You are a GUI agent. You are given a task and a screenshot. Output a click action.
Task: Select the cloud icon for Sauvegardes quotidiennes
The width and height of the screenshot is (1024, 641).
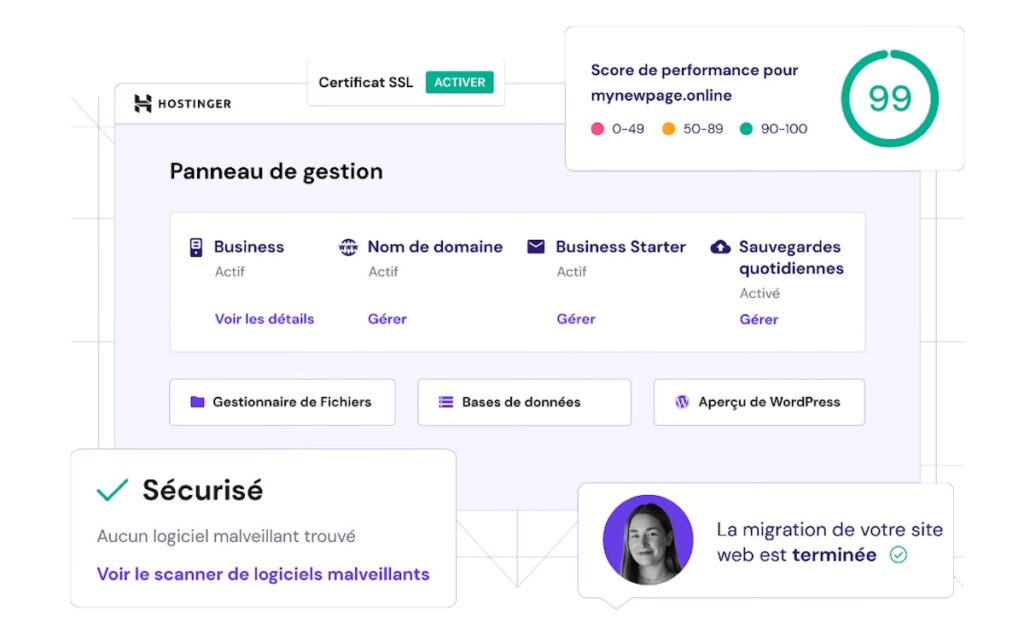click(x=721, y=247)
